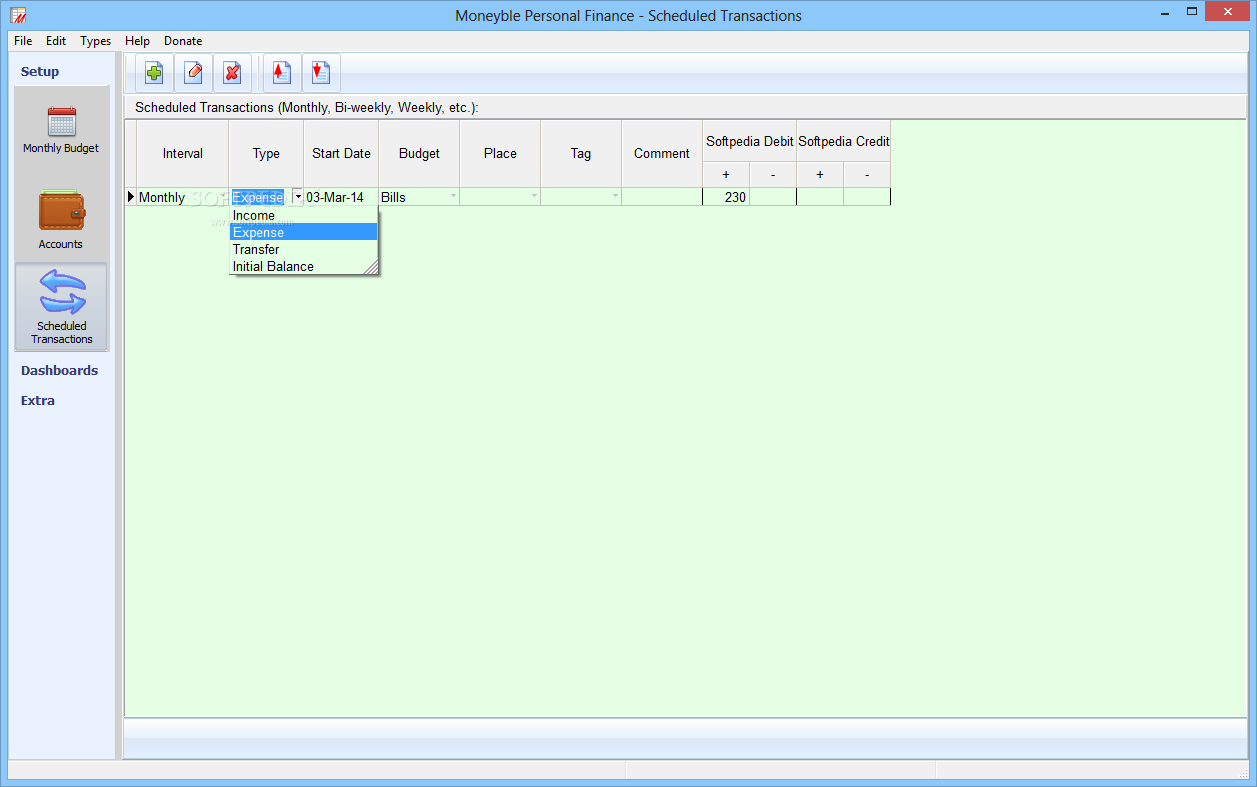The height and width of the screenshot is (787, 1257).
Task: Click the Start Date column header
Action: tap(341, 153)
